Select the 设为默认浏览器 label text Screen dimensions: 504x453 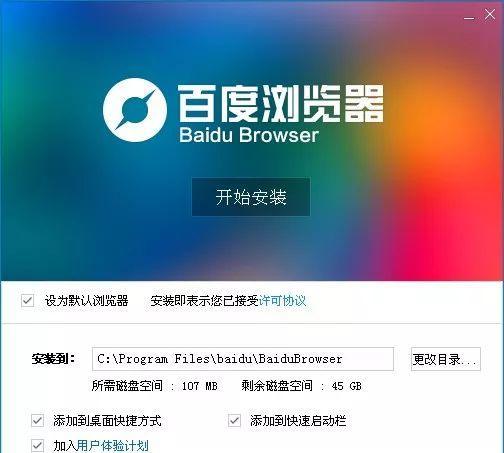[86, 301]
